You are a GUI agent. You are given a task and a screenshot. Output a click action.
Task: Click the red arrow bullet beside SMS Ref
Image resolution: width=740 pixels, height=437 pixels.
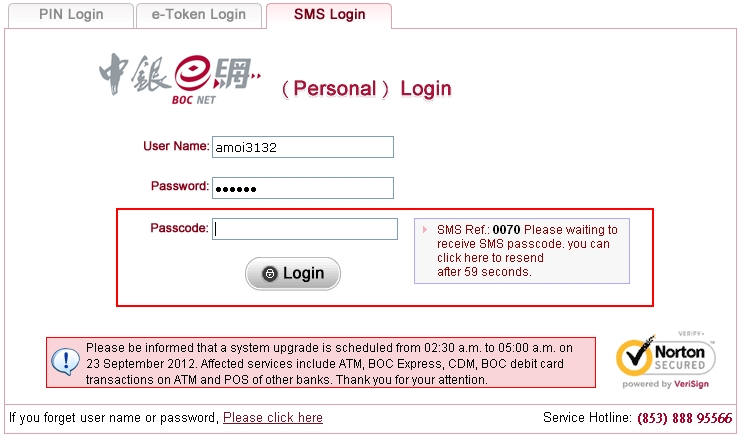(x=425, y=230)
